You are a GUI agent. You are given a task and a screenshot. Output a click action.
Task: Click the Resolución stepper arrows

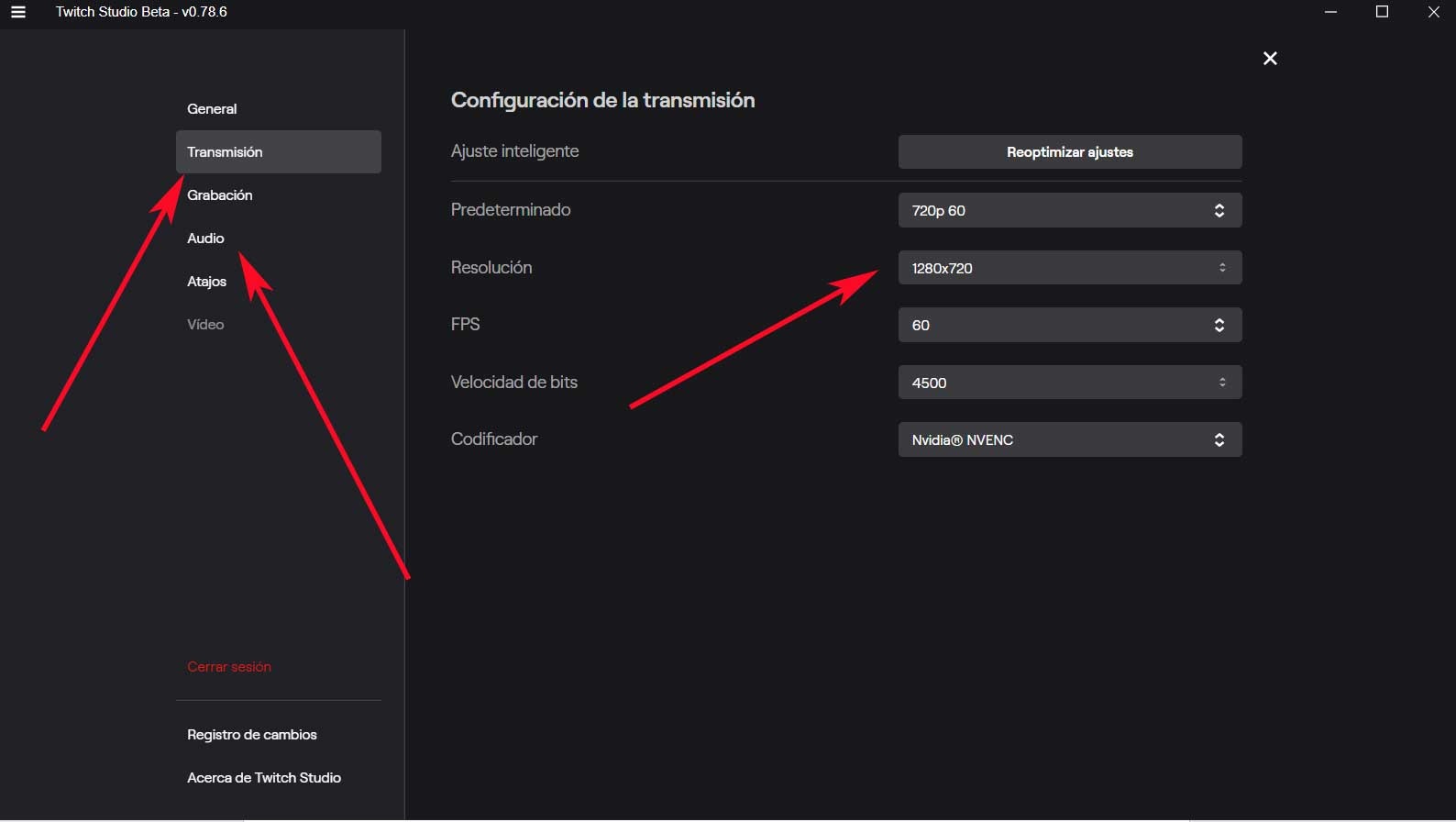(x=1222, y=268)
